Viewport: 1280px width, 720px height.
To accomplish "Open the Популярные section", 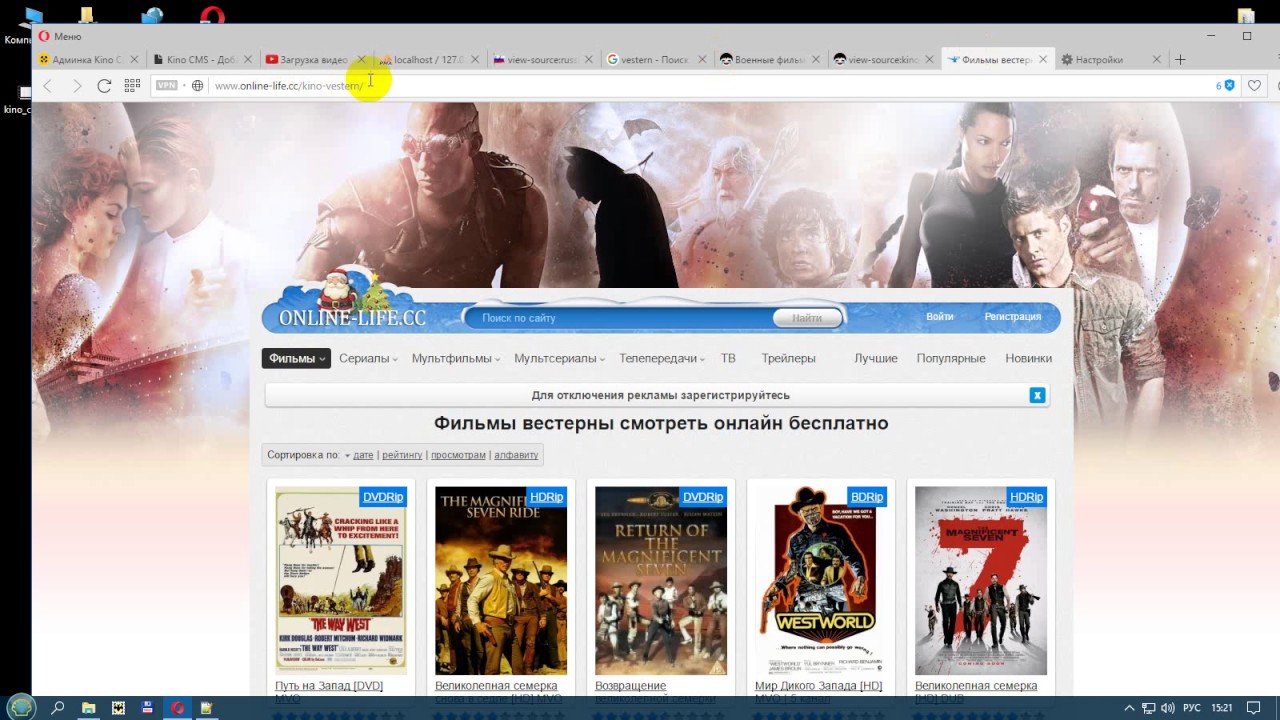I will point(951,358).
